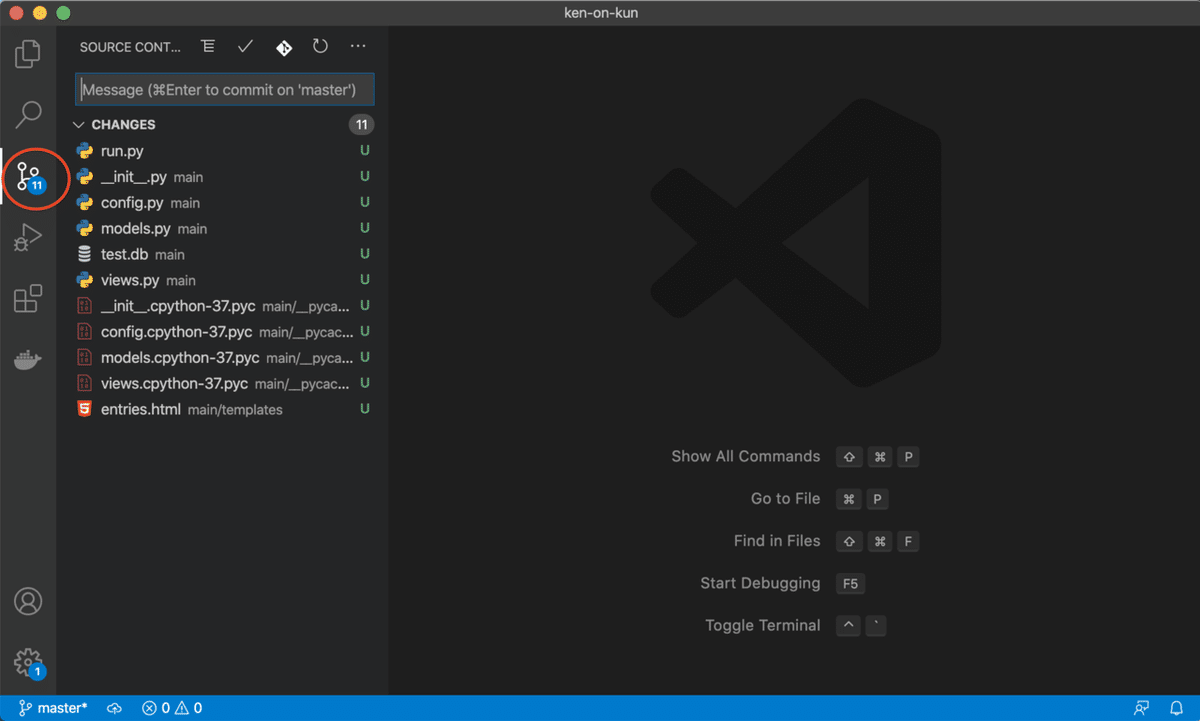Click the untracked U status of test.db
The image size is (1200, 721).
point(365,254)
